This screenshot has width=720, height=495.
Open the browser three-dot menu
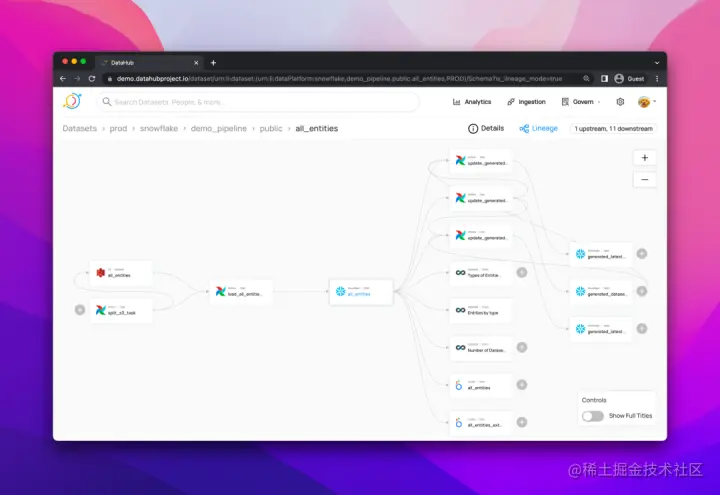coord(657,79)
